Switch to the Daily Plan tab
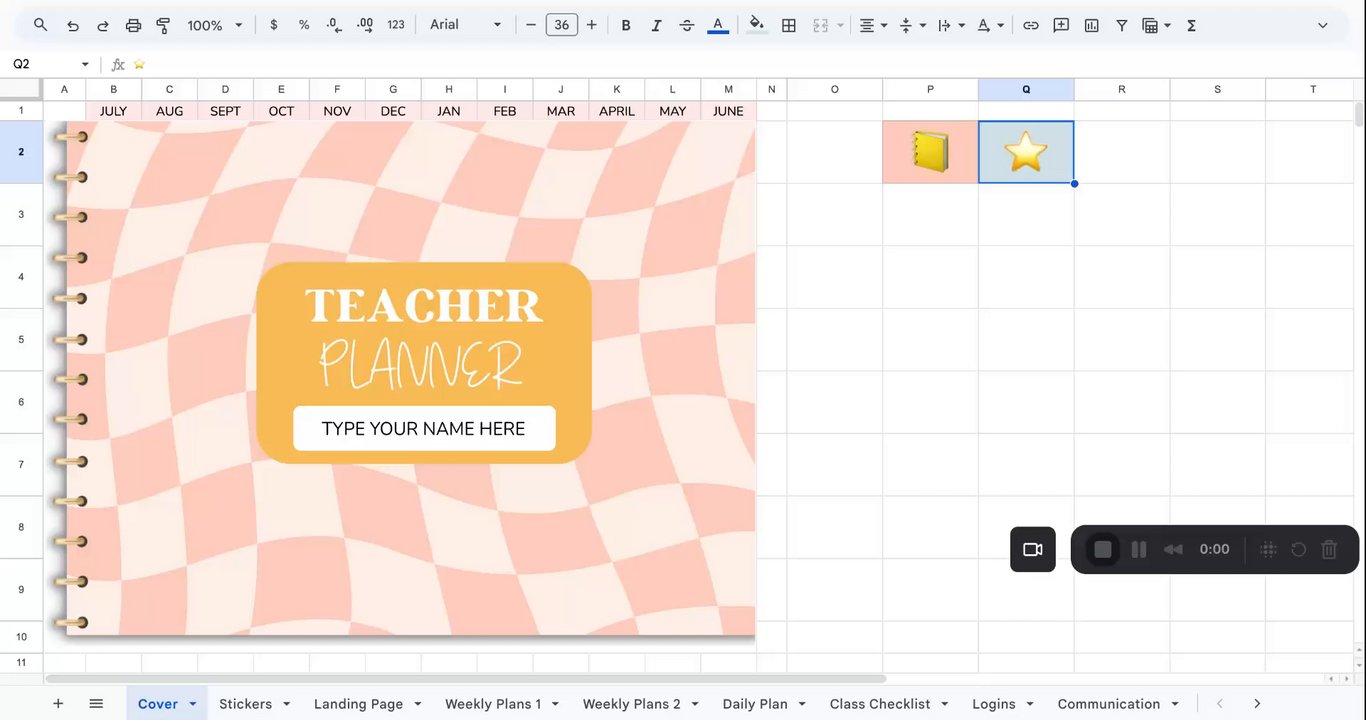1366x720 pixels. click(x=755, y=704)
